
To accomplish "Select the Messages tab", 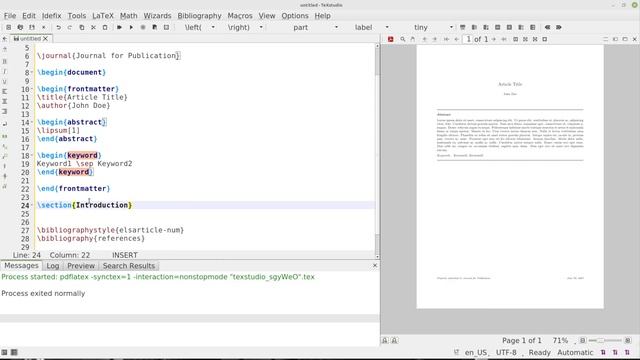I will click(21, 265).
